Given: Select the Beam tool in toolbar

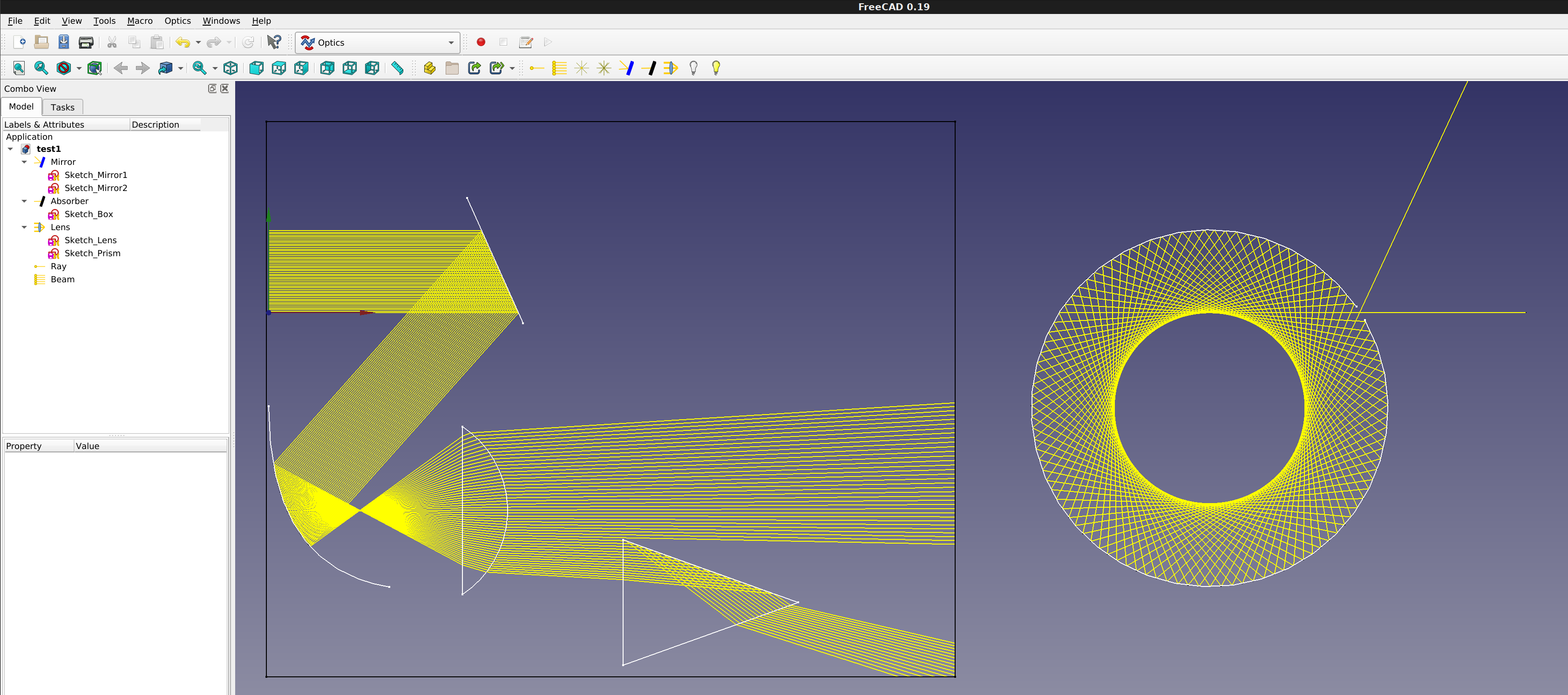Looking at the screenshot, I should coord(559,68).
